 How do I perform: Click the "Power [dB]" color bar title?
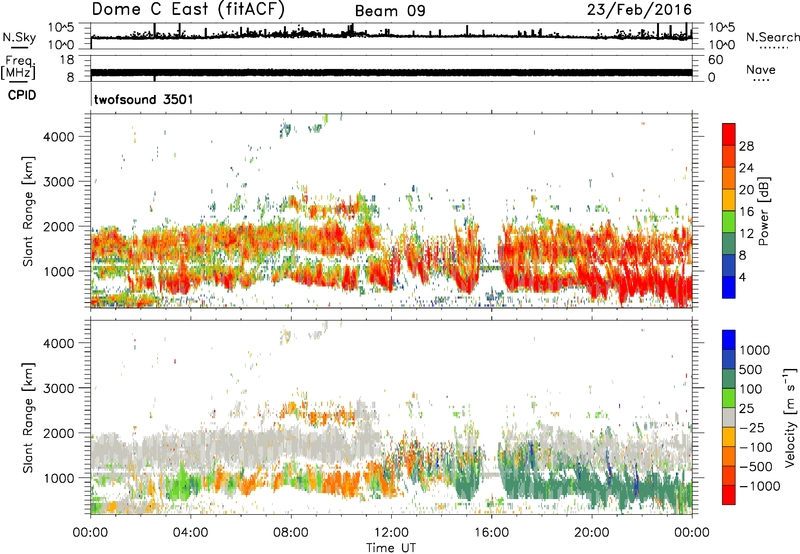[763, 211]
